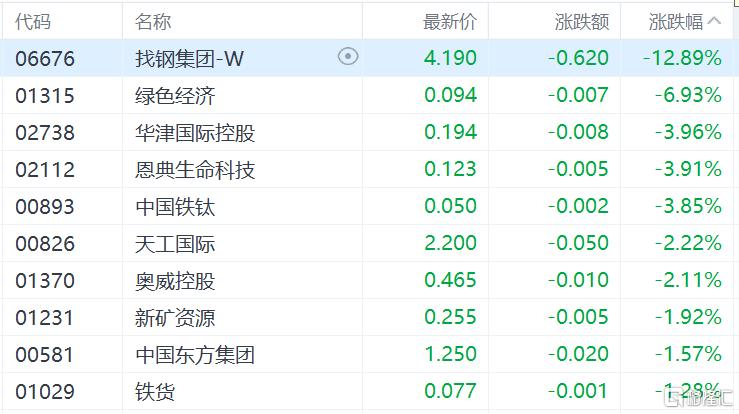Click the change amount -0.001

[x=578, y=391]
